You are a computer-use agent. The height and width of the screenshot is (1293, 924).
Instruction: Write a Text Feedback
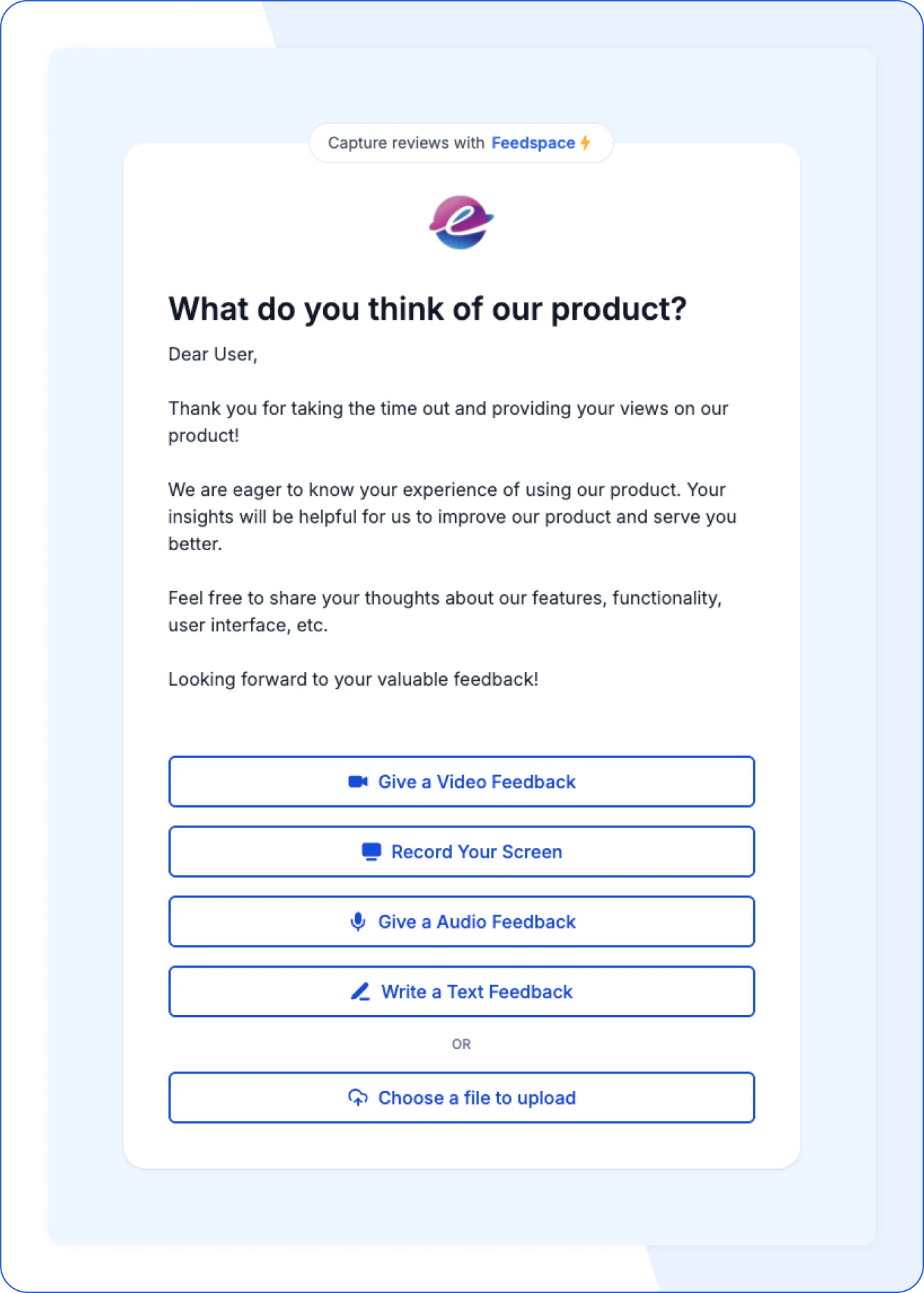[462, 992]
